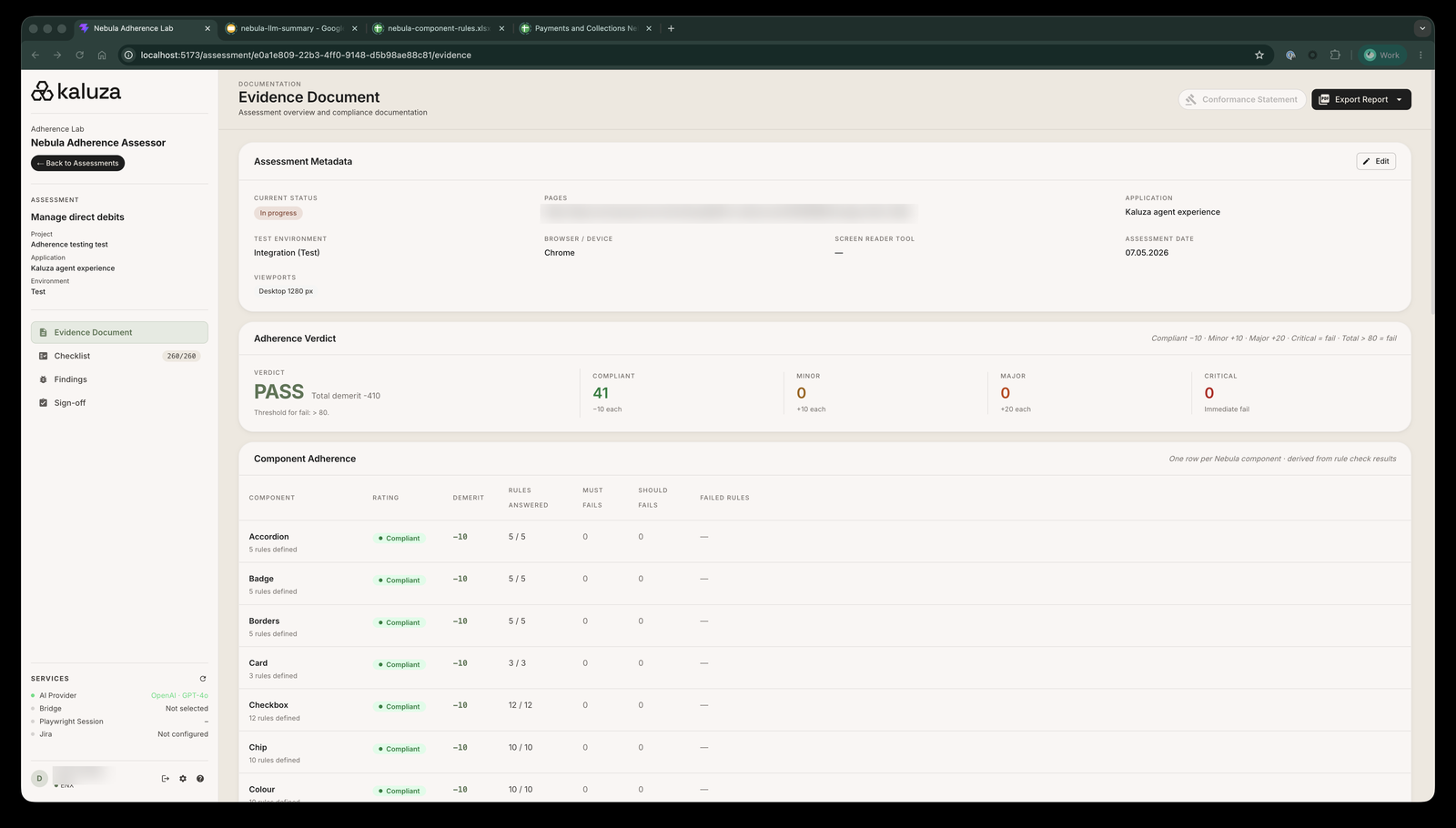1456x828 pixels.
Task: Click the Failed Rules column header
Action: pyautogui.click(x=724, y=498)
